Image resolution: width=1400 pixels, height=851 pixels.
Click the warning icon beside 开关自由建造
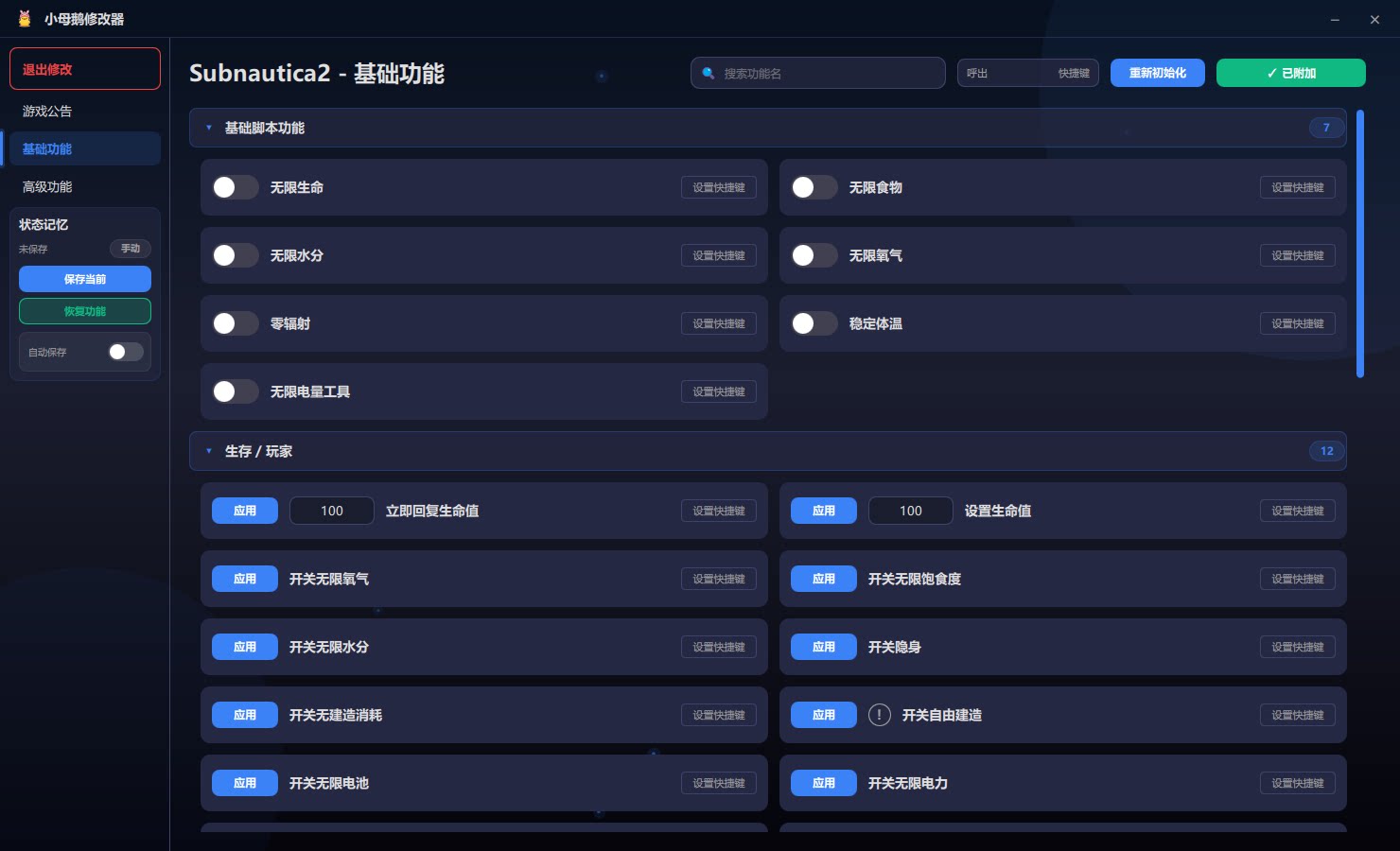[x=880, y=715]
